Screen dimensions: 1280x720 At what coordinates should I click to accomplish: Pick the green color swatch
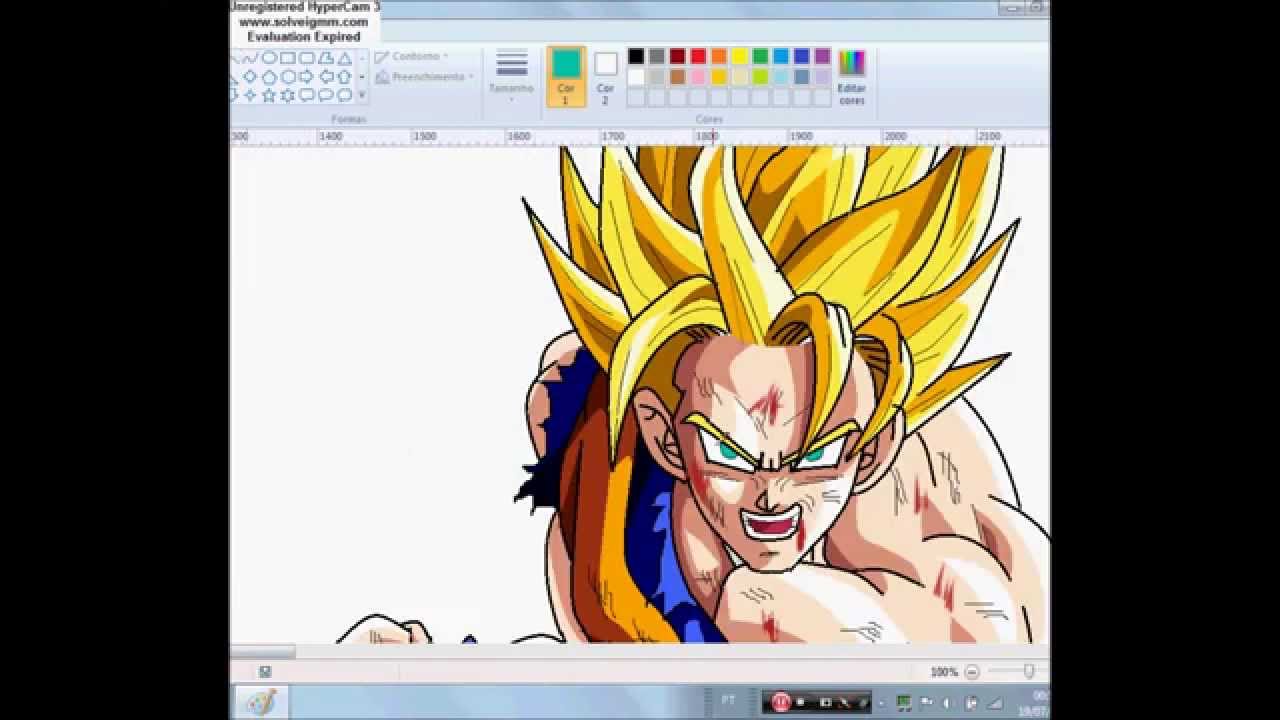(x=761, y=56)
